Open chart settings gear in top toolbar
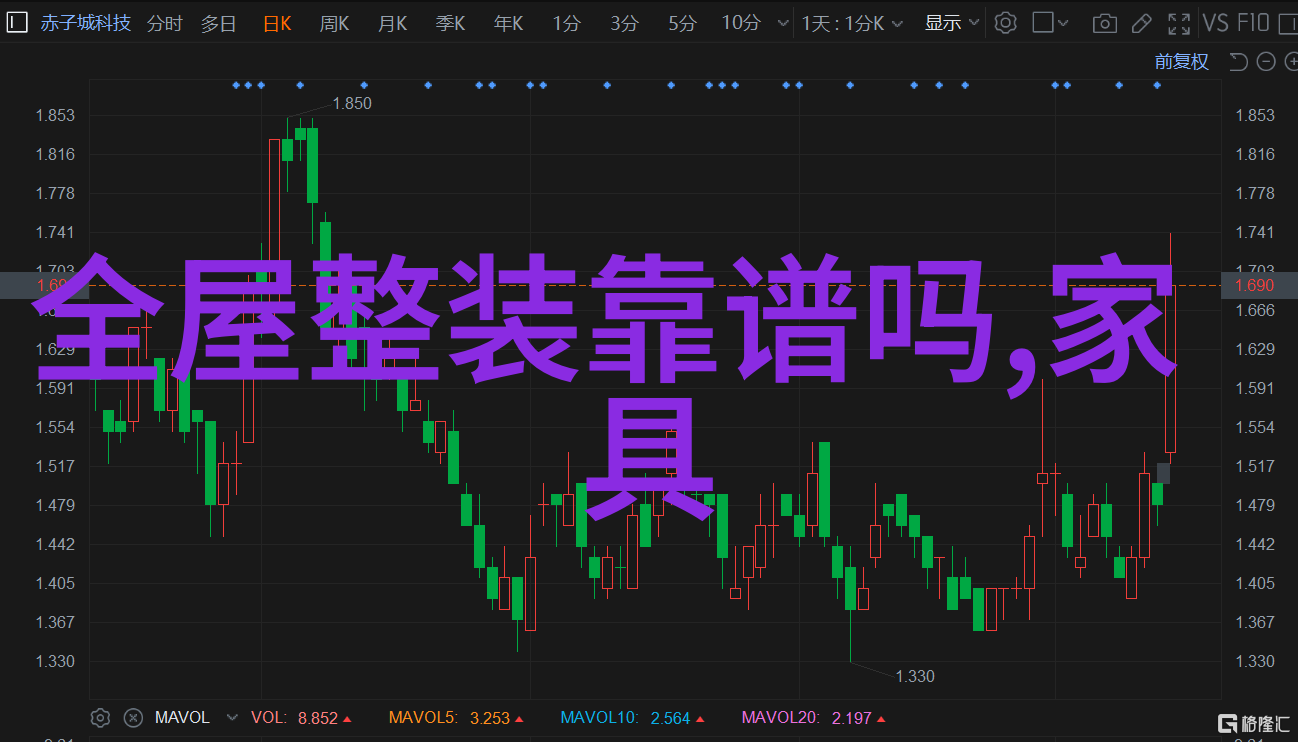The image size is (1298, 742). point(1005,22)
